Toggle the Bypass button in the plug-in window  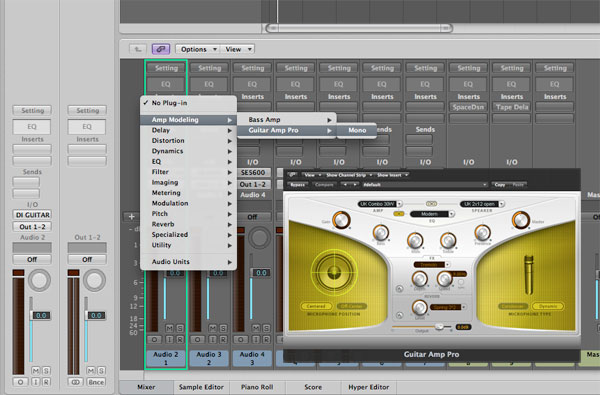pyautogui.click(x=297, y=184)
